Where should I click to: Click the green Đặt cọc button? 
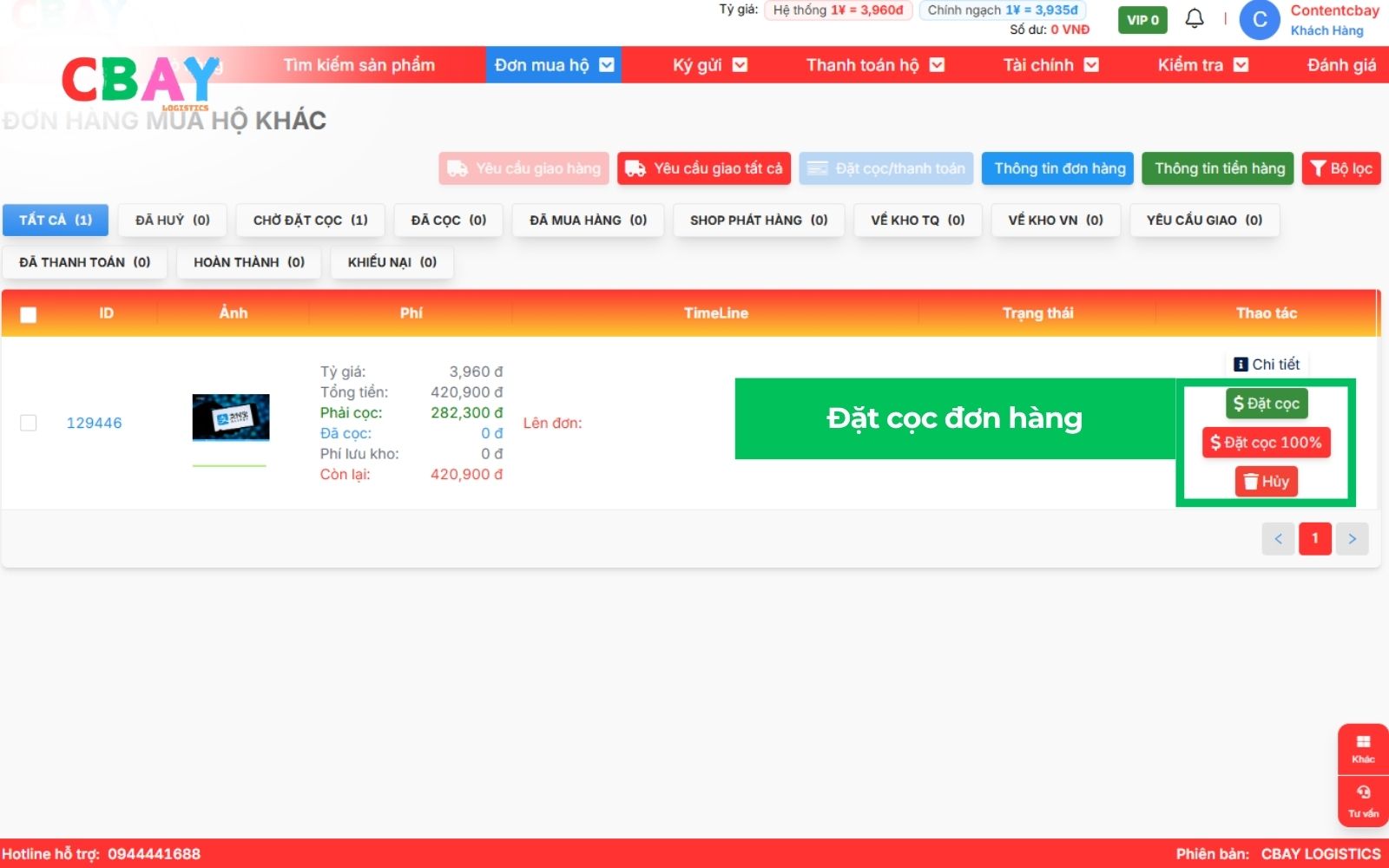click(1267, 404)
